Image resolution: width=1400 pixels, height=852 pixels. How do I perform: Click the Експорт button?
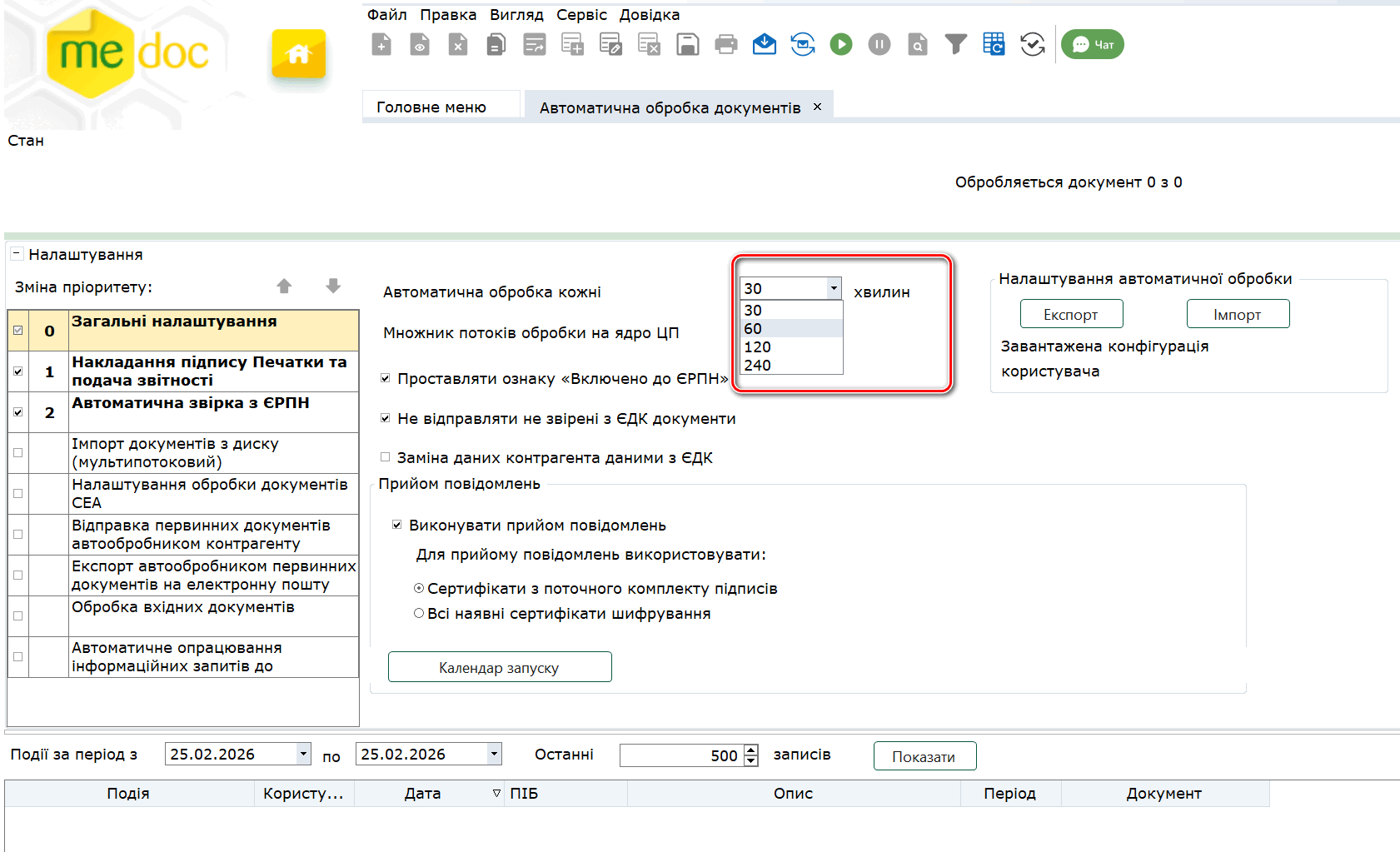(x=1071, y=314)
